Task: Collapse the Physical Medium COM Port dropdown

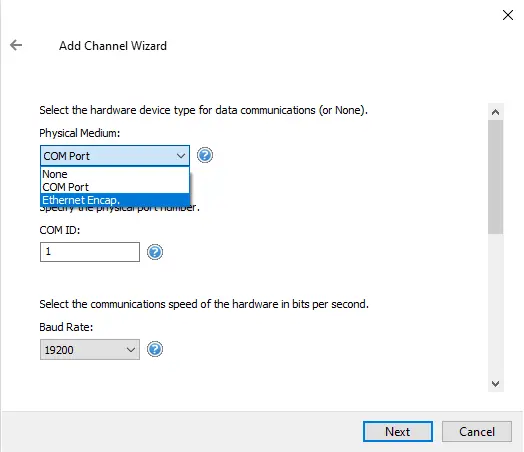Action: [115, 156]
